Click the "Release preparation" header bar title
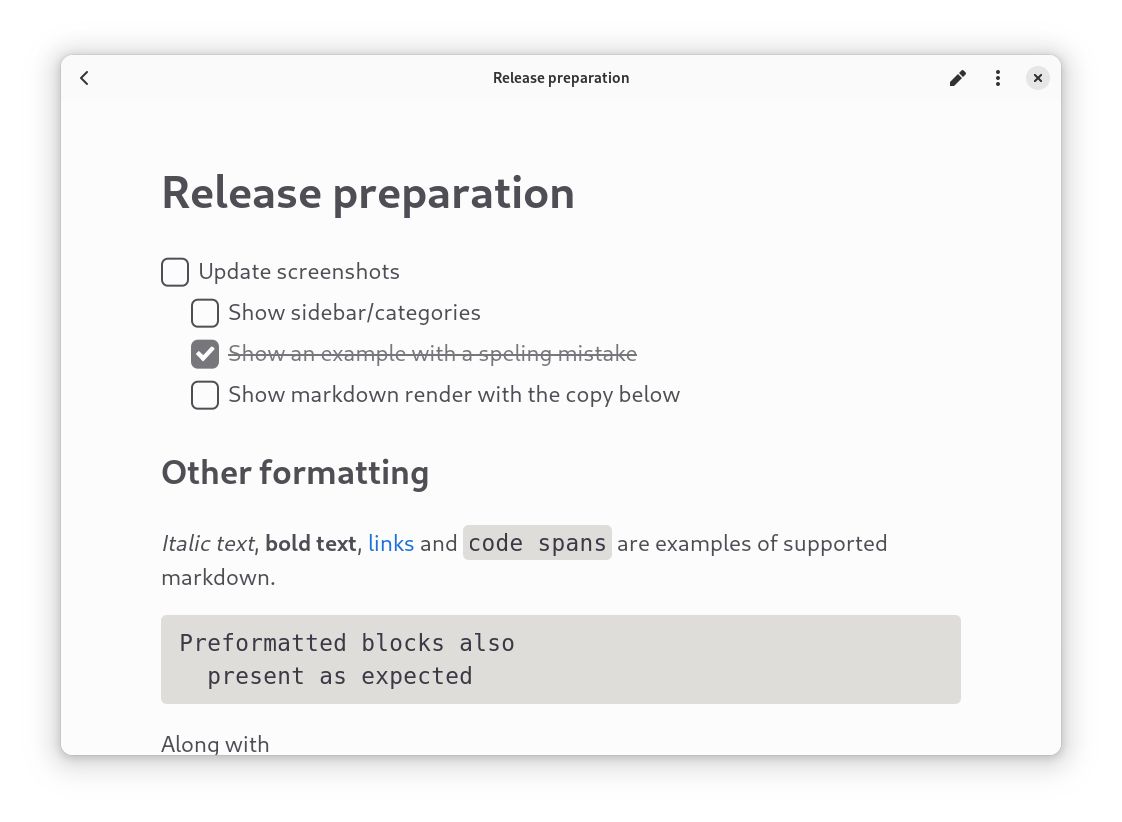The image size is (1122, 822). pos(561,78)
